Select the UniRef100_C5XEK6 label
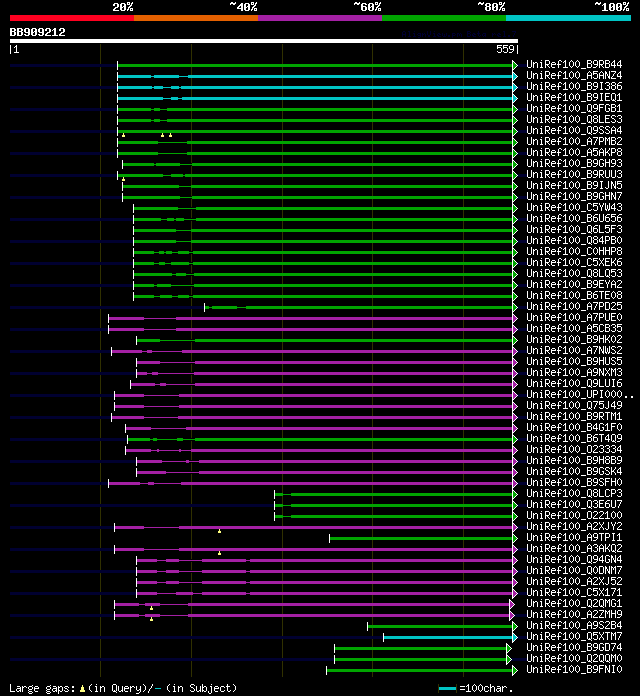The height and width of the screenshot is (696, 640). pyautogui.click(x=574, y=262)
